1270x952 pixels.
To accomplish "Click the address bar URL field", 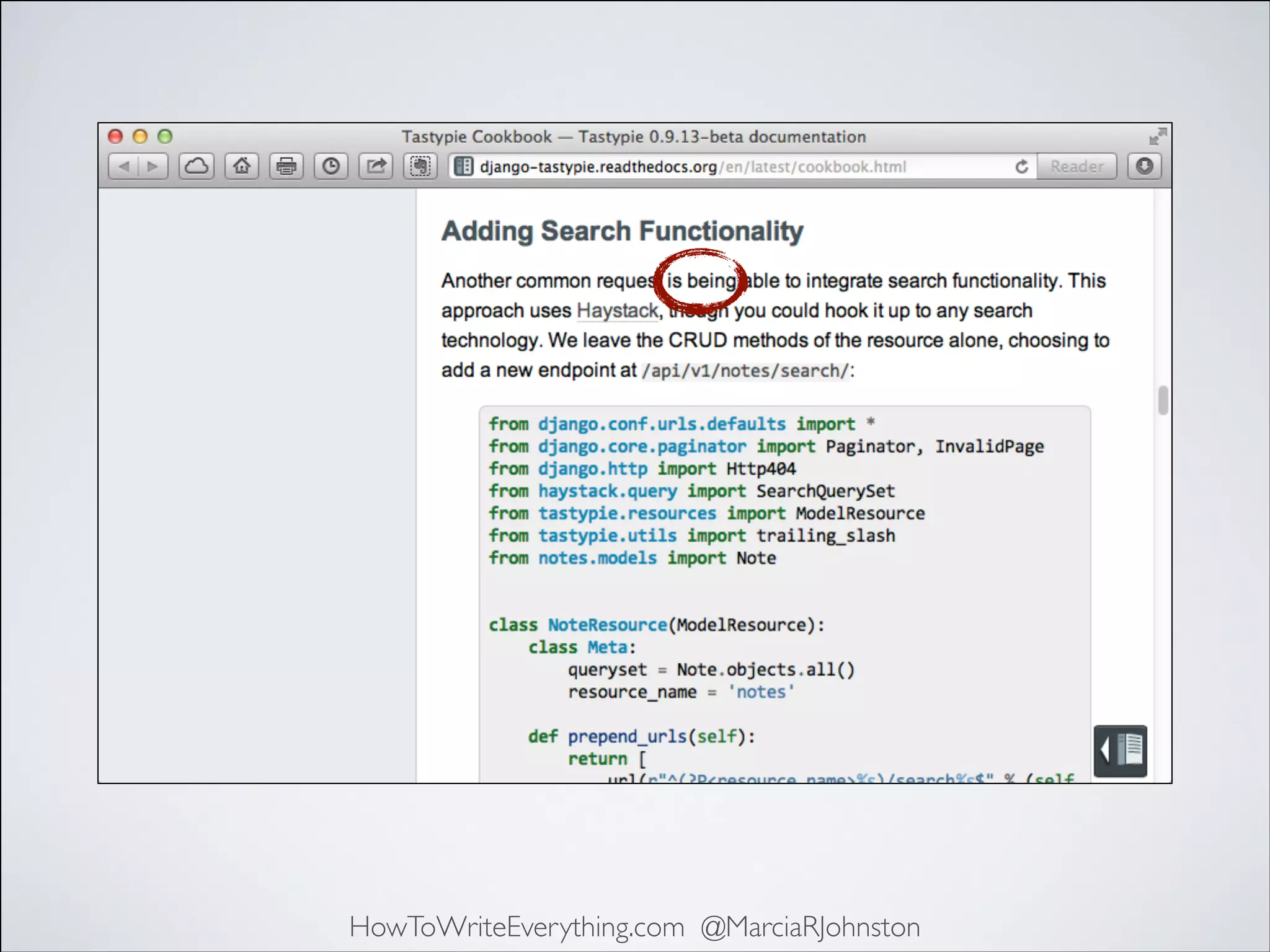I will (x=742, y=167).
